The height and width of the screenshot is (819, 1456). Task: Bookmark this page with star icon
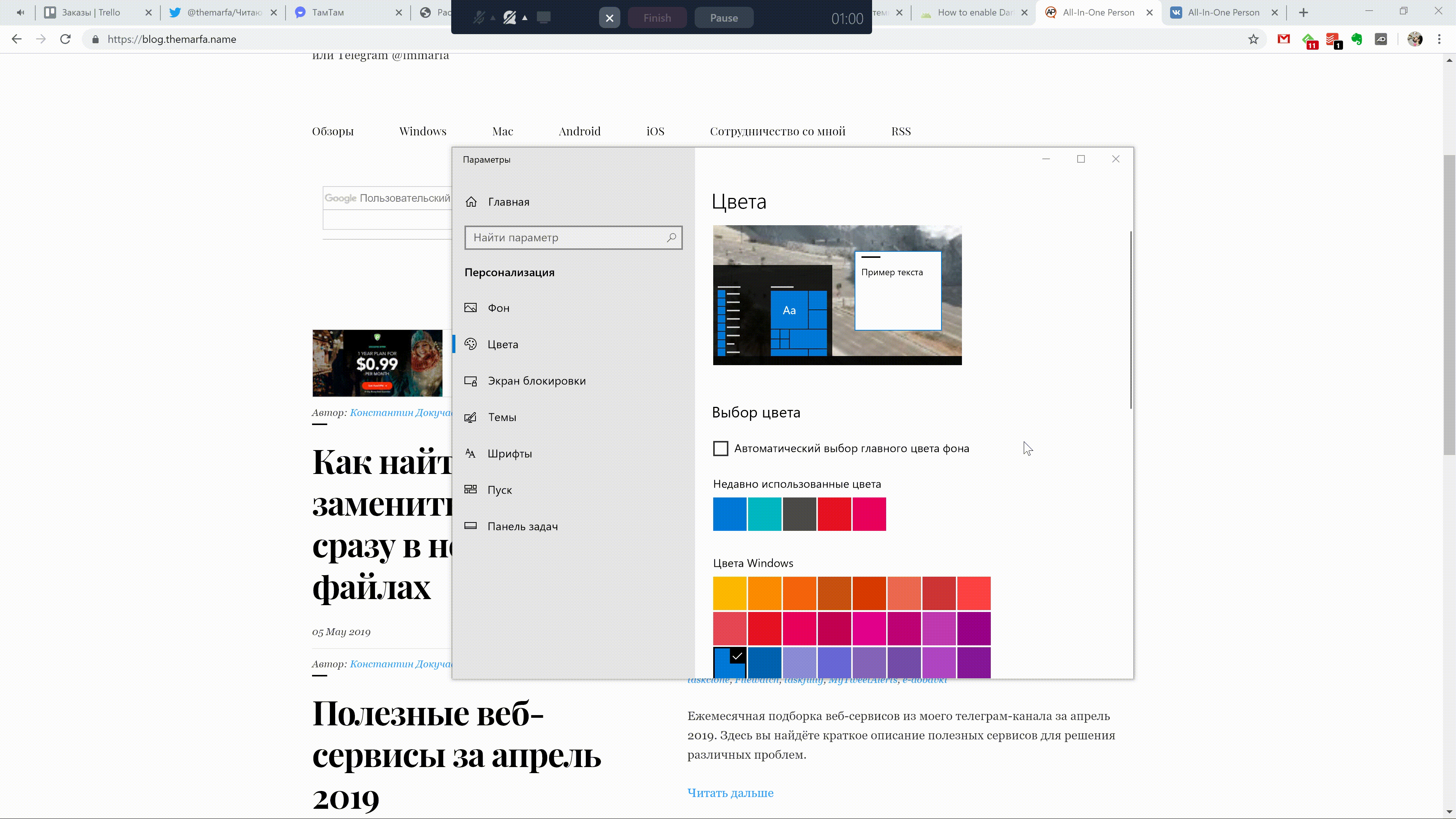click(1253, 39)
